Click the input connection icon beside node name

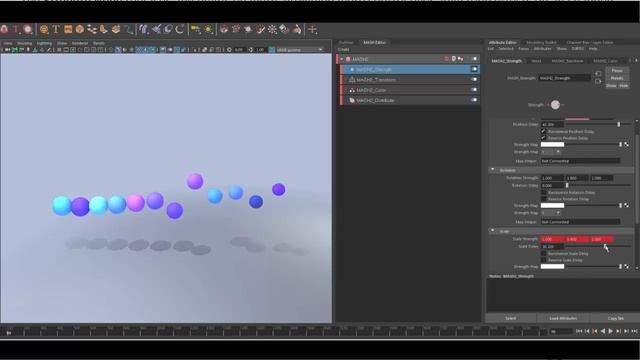pos(598,74)
